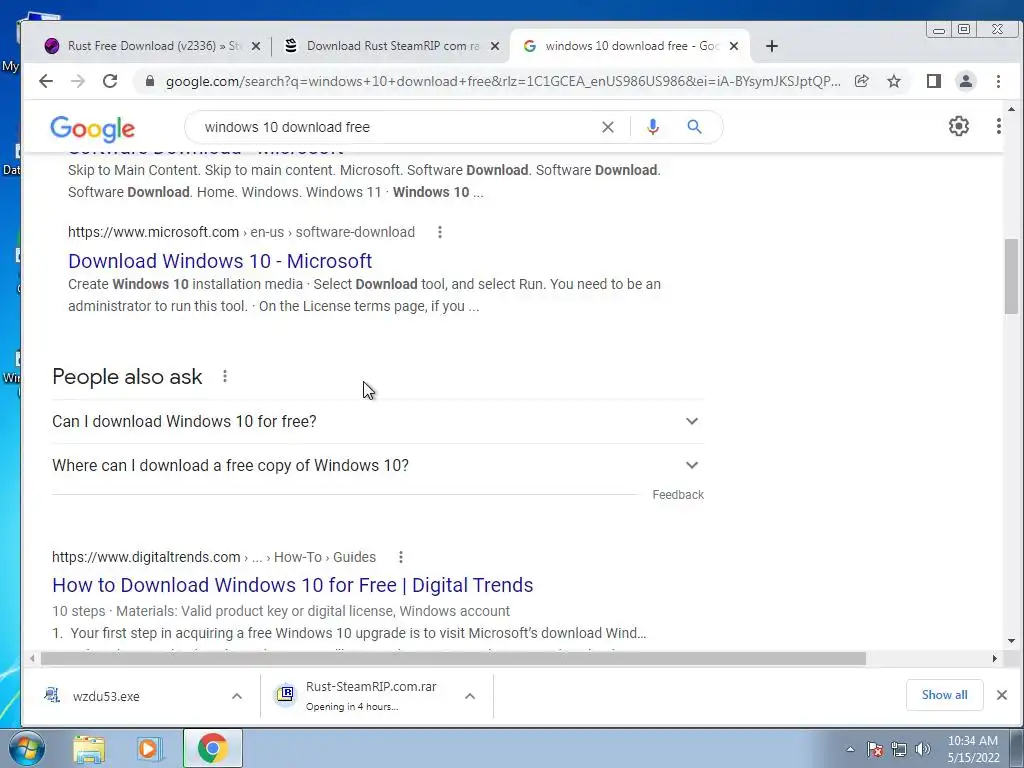Open the volume speaker icon
The height and width of the screenshot is (768, 1024).
click(922, 750)
